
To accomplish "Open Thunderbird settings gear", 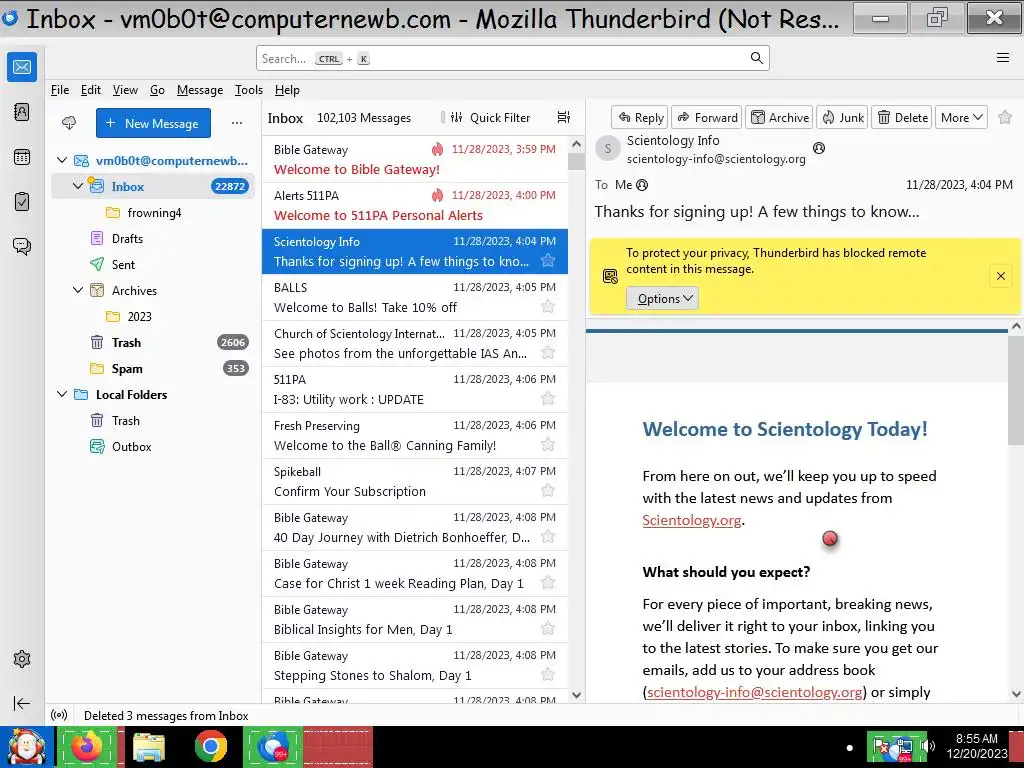I will click(22, 659).
